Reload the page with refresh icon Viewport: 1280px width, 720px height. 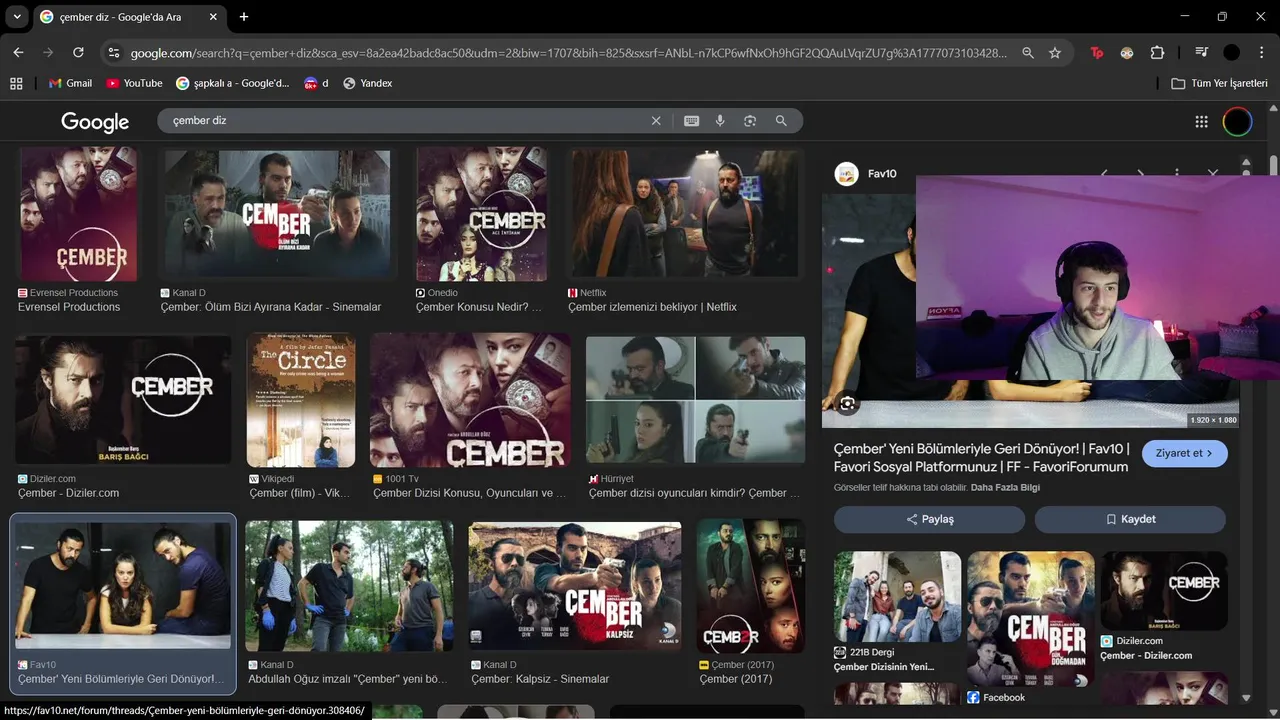point(78,53)
